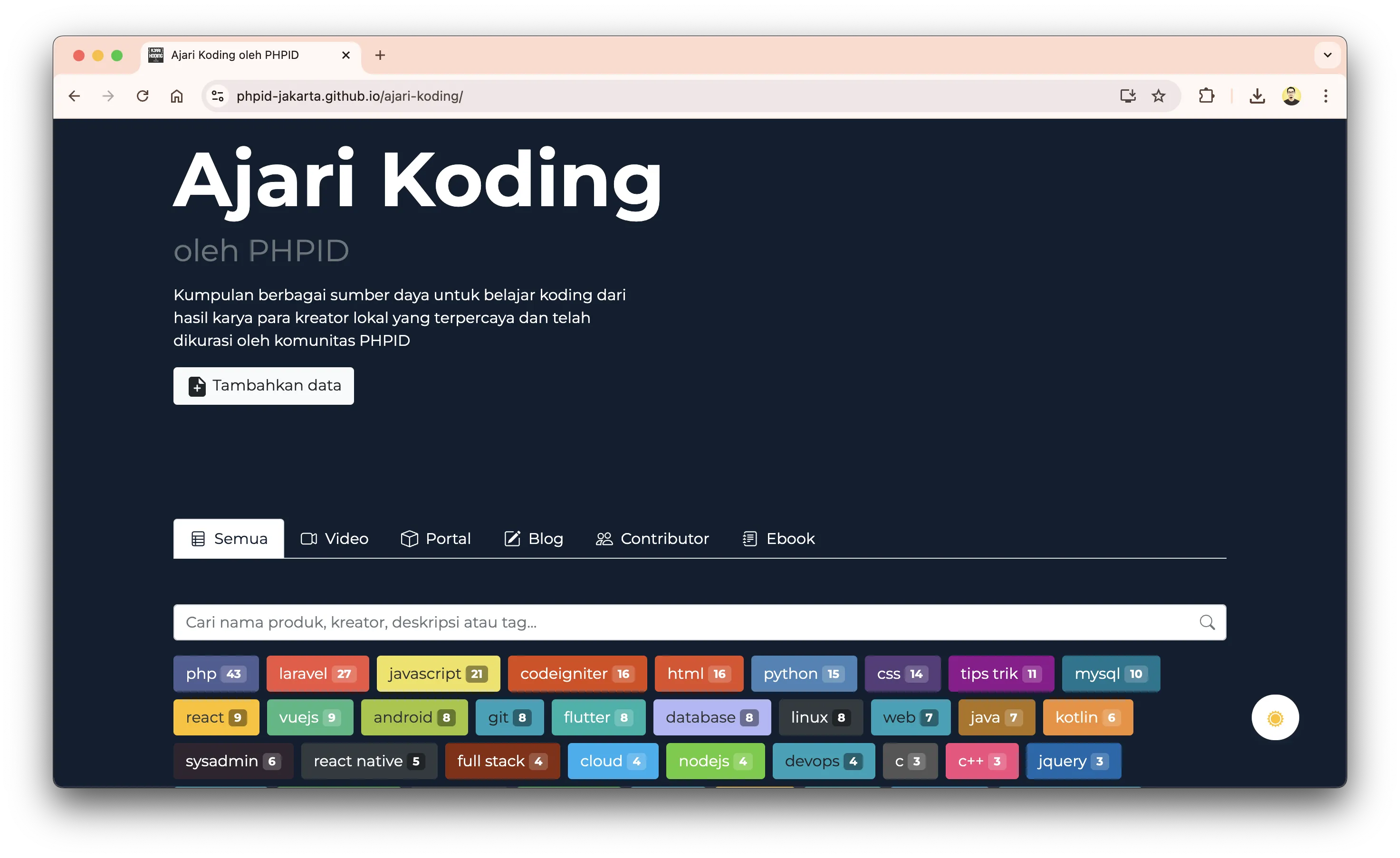This screenshot has height=858, width=1400.
Task: Click the install app icon in address bar
Action: (1127, 96)
